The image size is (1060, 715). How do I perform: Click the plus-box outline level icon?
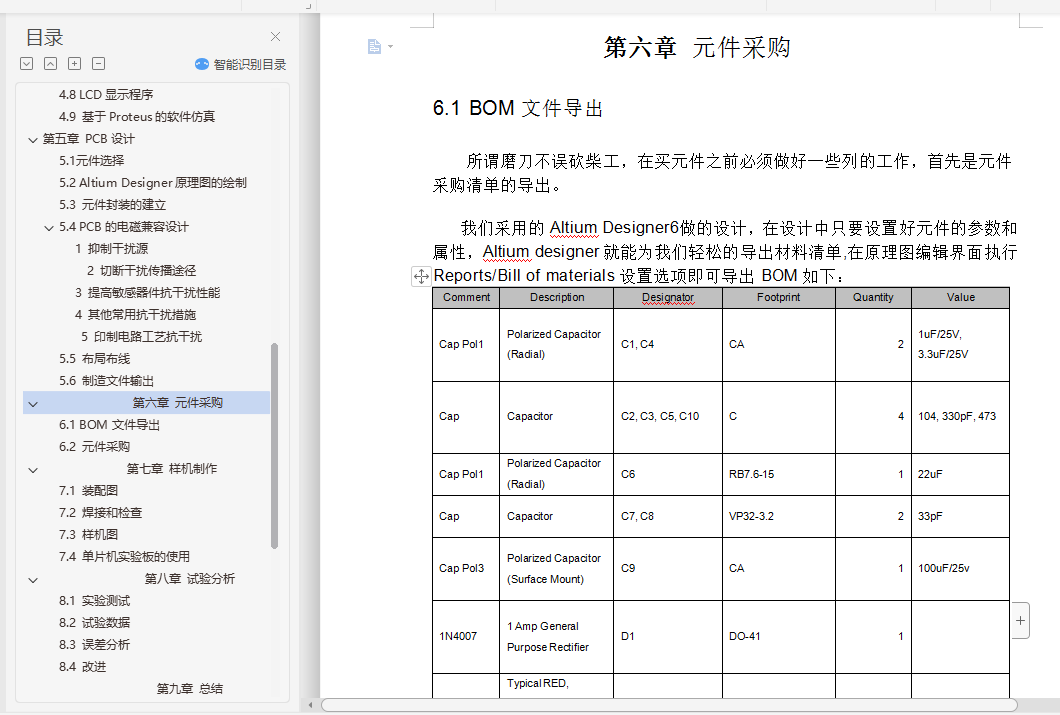tap(74, 64)
